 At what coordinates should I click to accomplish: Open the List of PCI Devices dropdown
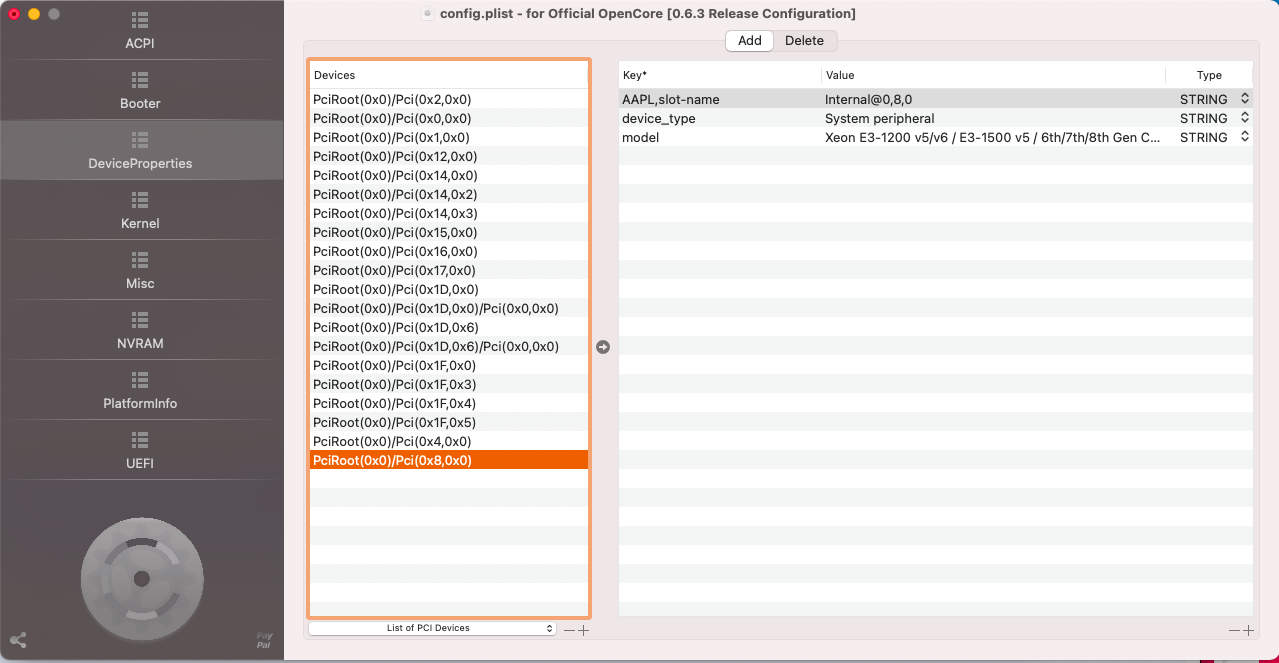(432, 628)
